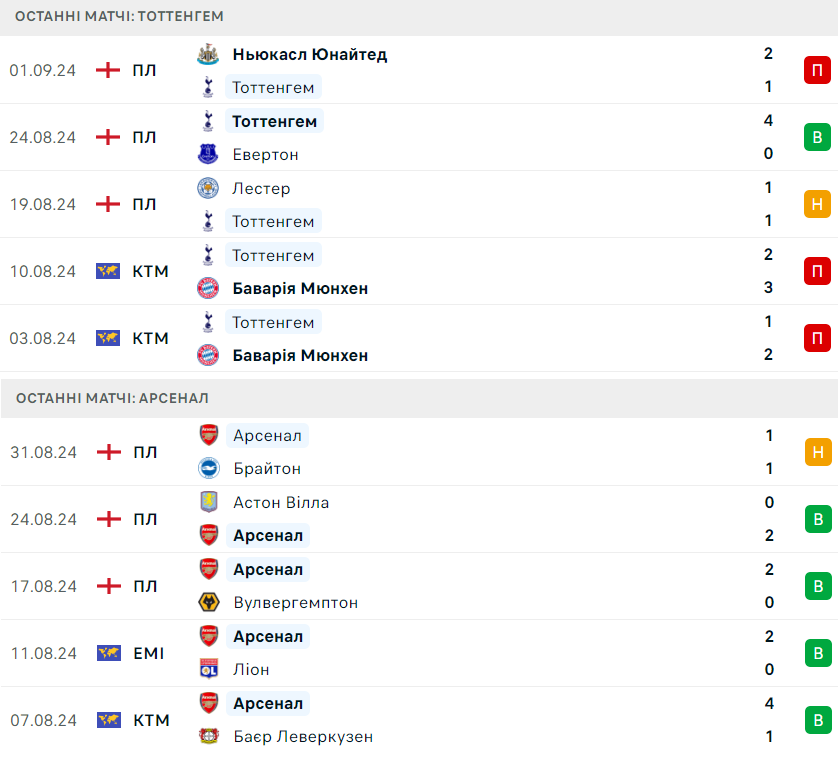Click the Aston Villa club crest
Viewport: 838px width, 757px height.
coord(209,502)
